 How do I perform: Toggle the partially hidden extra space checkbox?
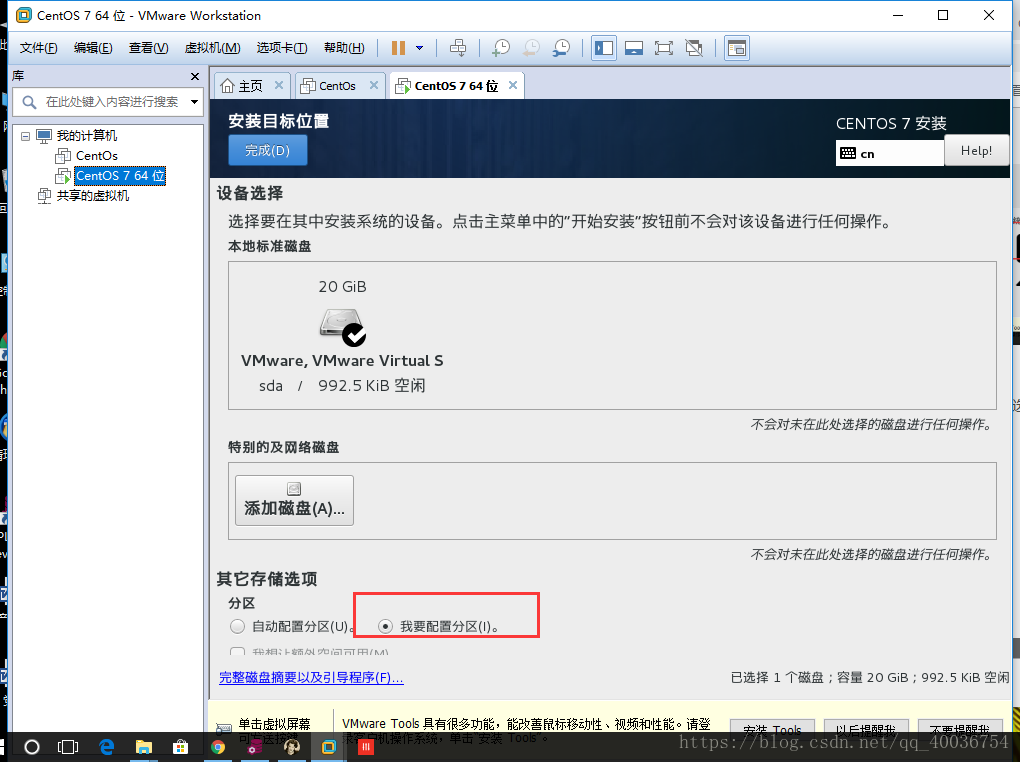[237, 651]
